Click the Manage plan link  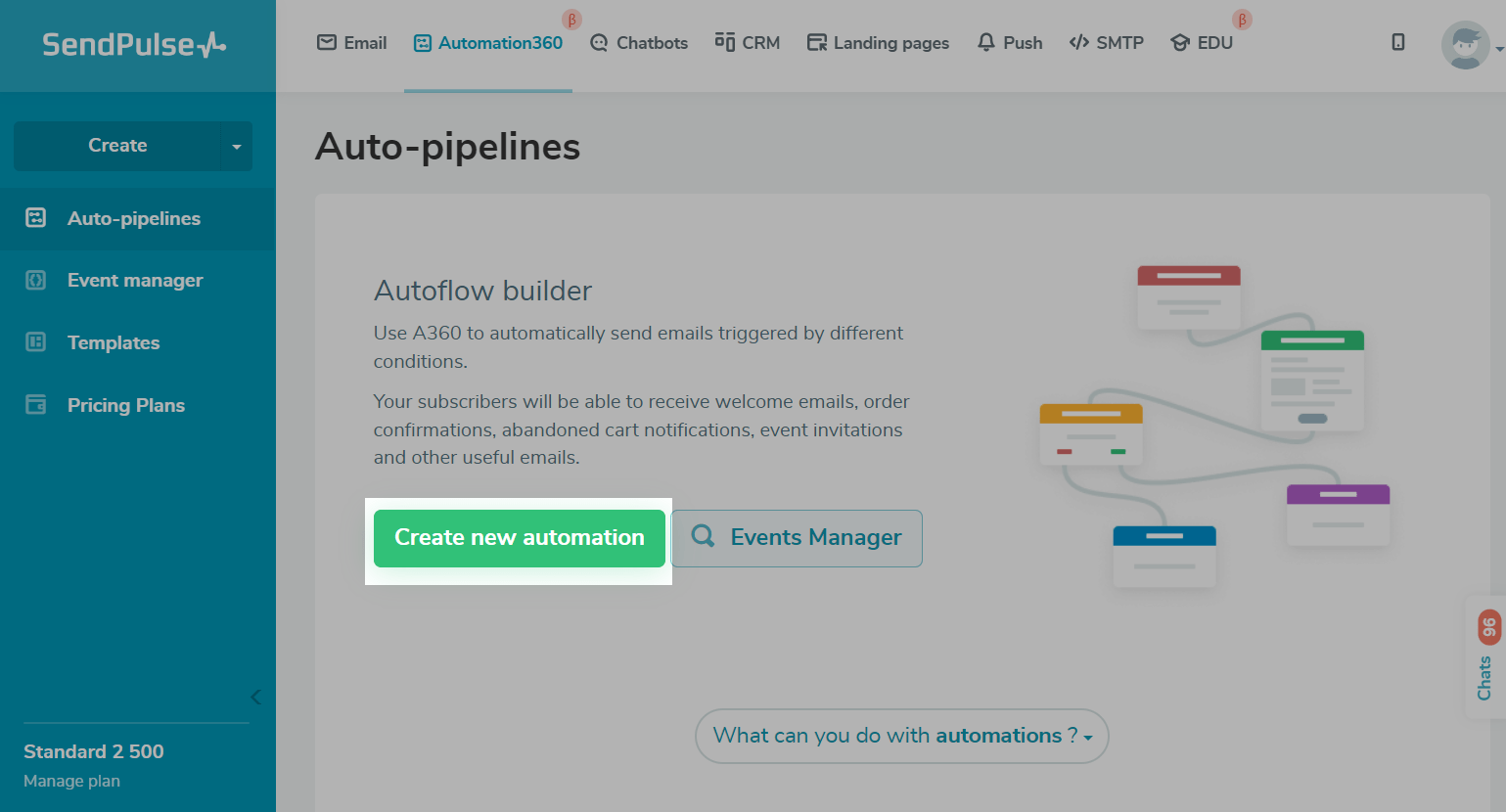click(71, 781)
